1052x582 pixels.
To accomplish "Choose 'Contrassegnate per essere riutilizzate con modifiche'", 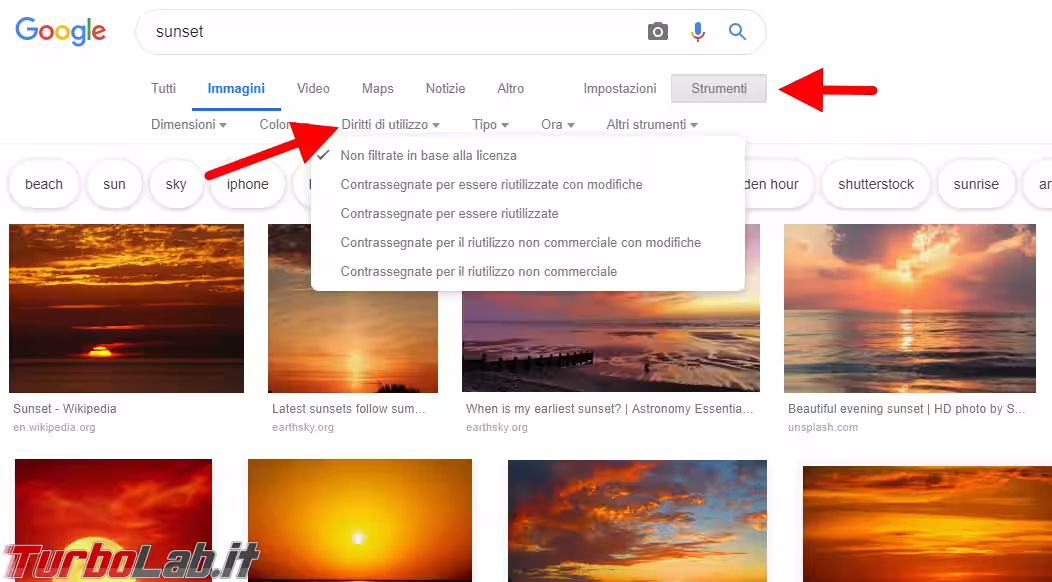I will pyautogui.click(x=491, y=185).
